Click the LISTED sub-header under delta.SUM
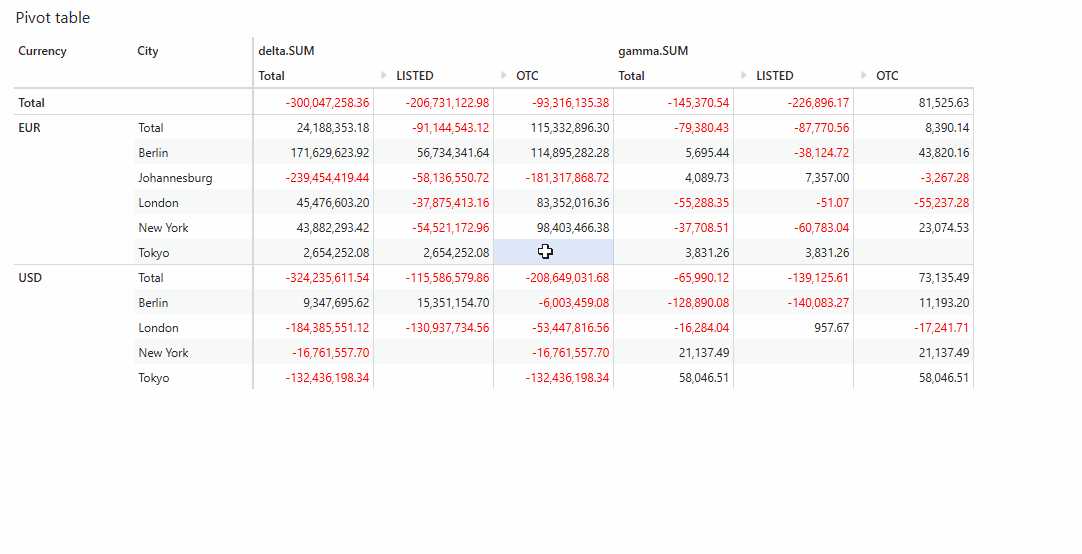This screenshot has width=1082, height=554. pyautogui.click(x=415, y=76)
